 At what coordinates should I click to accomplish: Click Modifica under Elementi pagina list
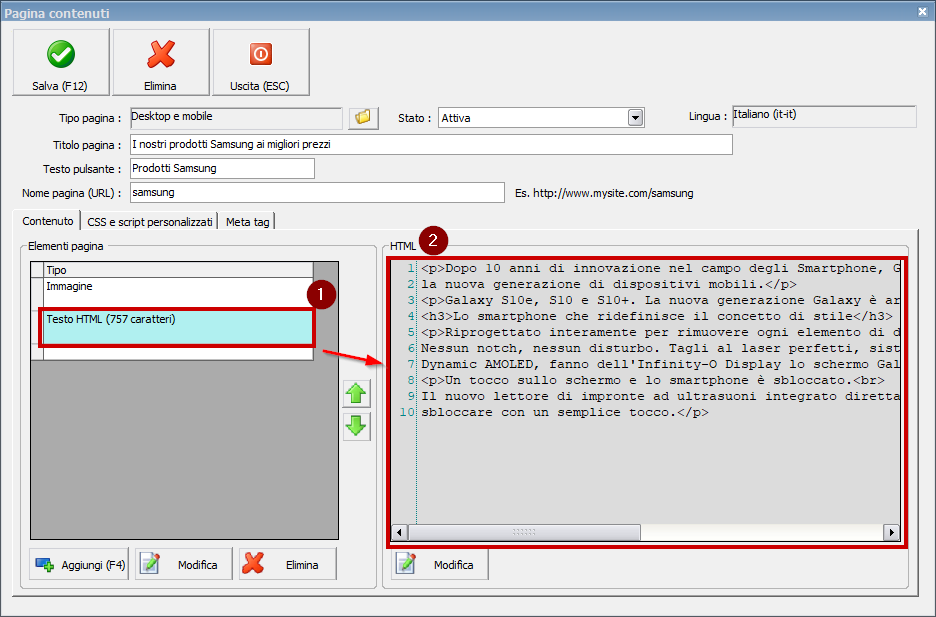point(183,564)
